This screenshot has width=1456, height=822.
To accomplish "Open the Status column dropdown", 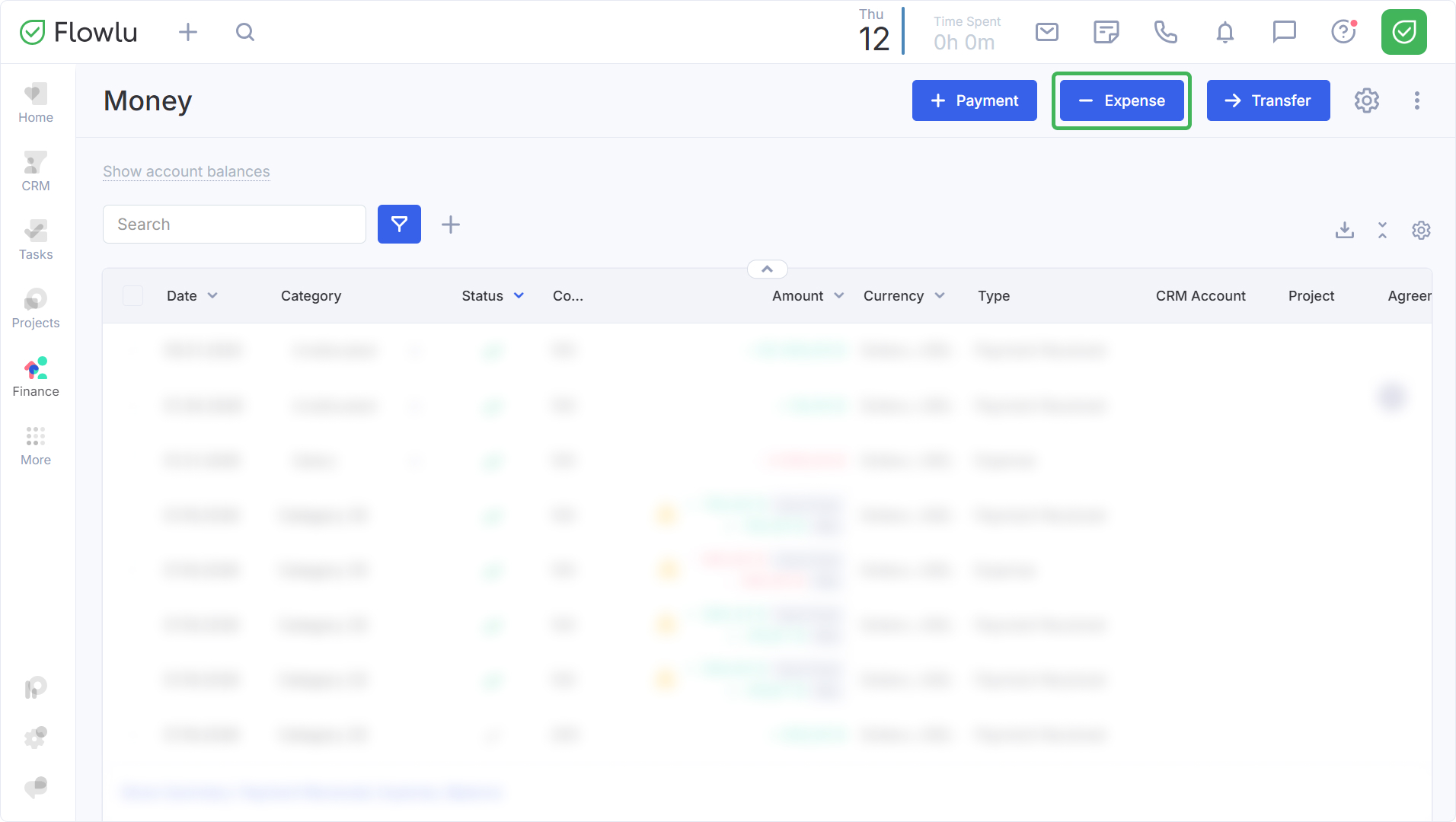I will [519, 296].
